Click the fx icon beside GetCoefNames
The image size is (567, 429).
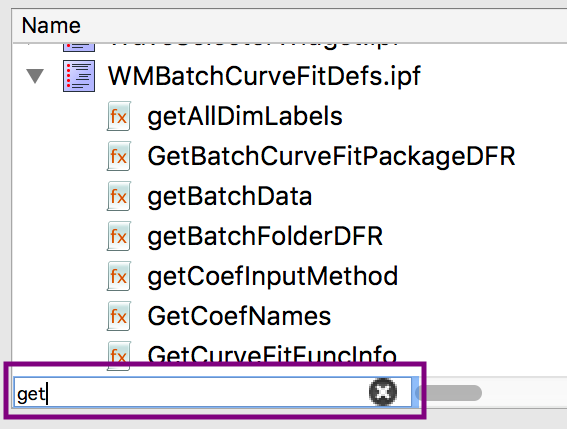(x=119, y=316)
